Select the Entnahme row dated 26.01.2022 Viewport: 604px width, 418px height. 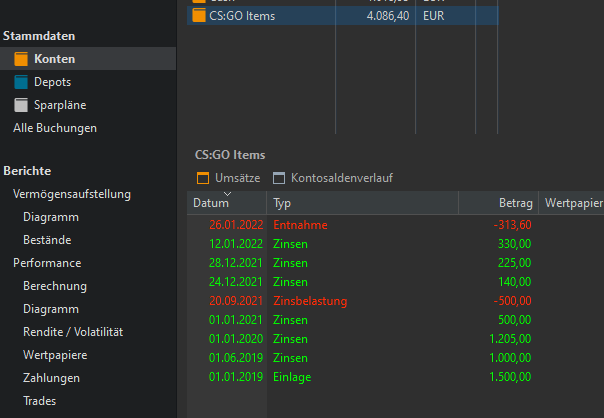tap(300, 225)
